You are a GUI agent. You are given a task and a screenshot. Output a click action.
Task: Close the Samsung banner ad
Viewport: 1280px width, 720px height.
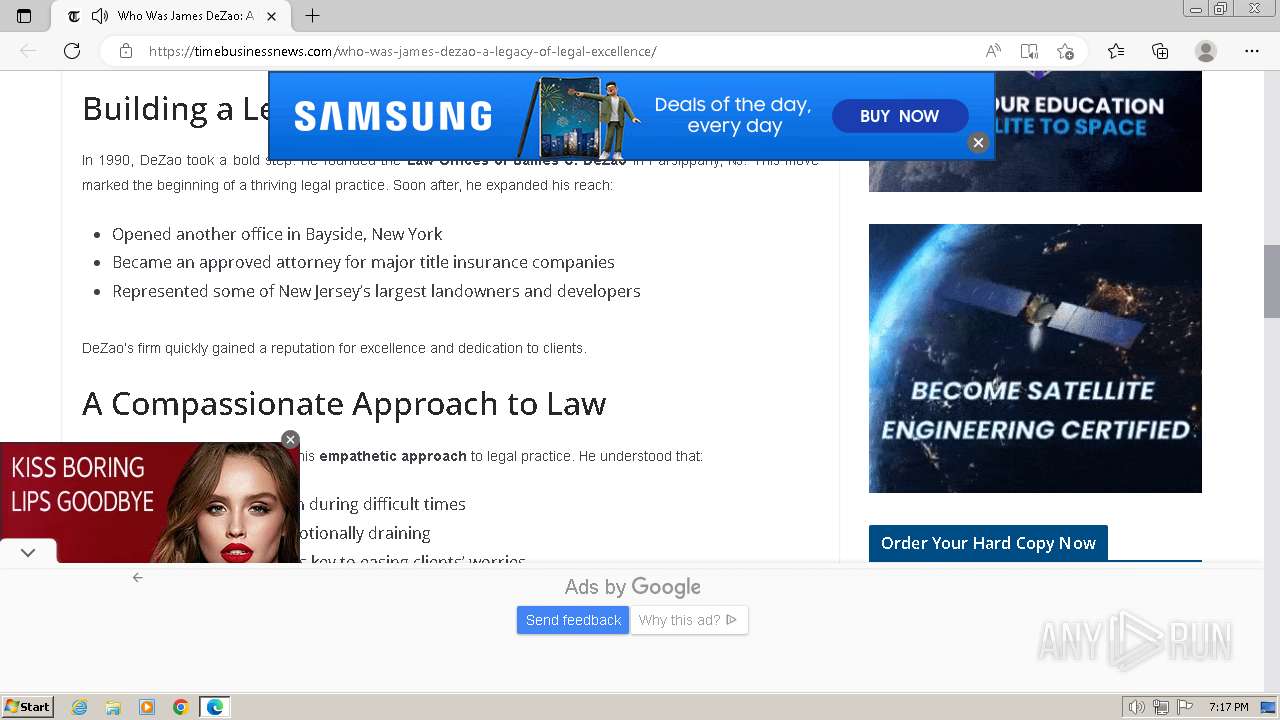(x=978, y=143)
